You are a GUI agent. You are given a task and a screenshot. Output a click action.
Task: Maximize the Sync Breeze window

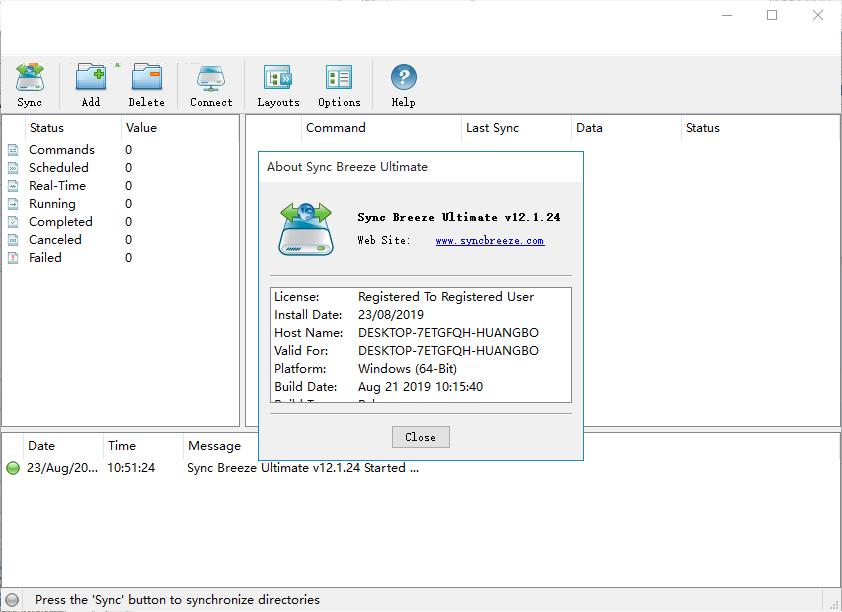coord(772,15)
